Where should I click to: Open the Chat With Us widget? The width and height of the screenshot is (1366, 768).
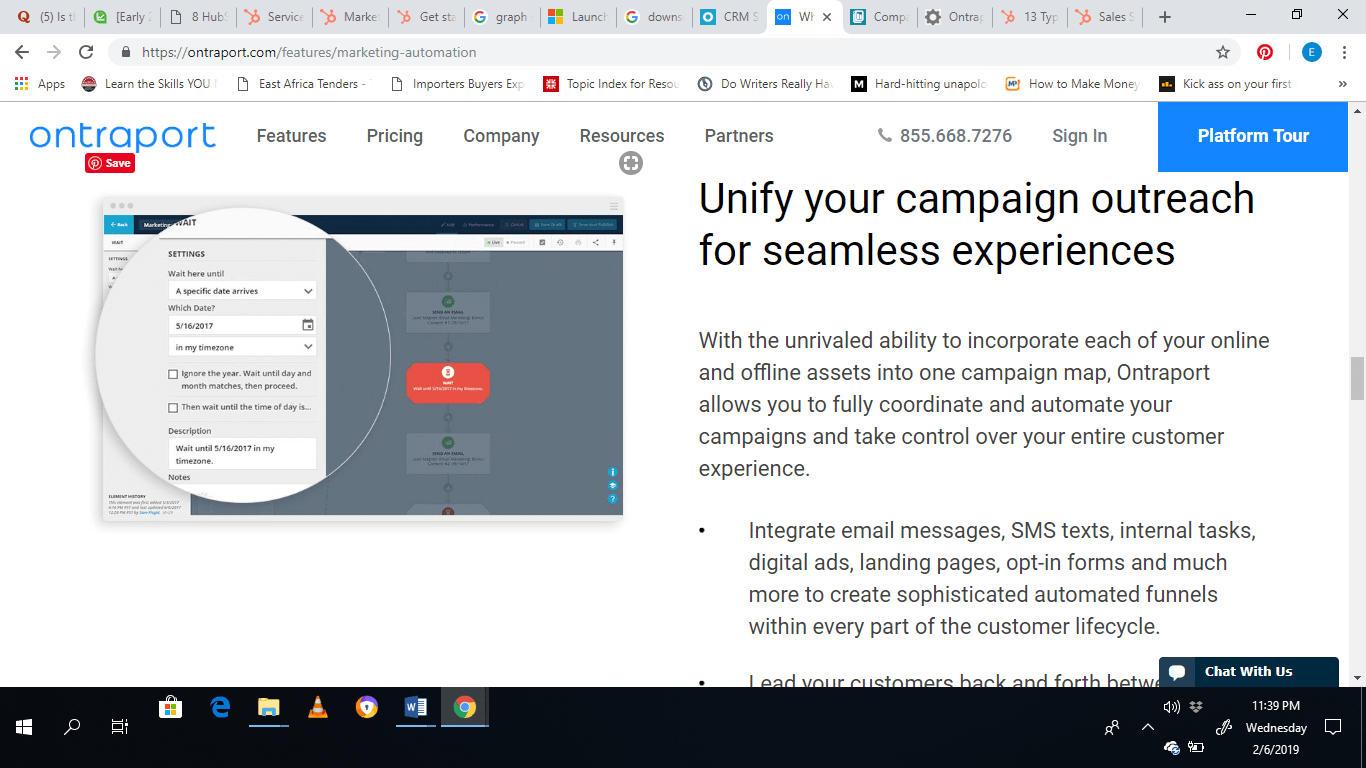pyautogui.click(x=1248, y=672)
